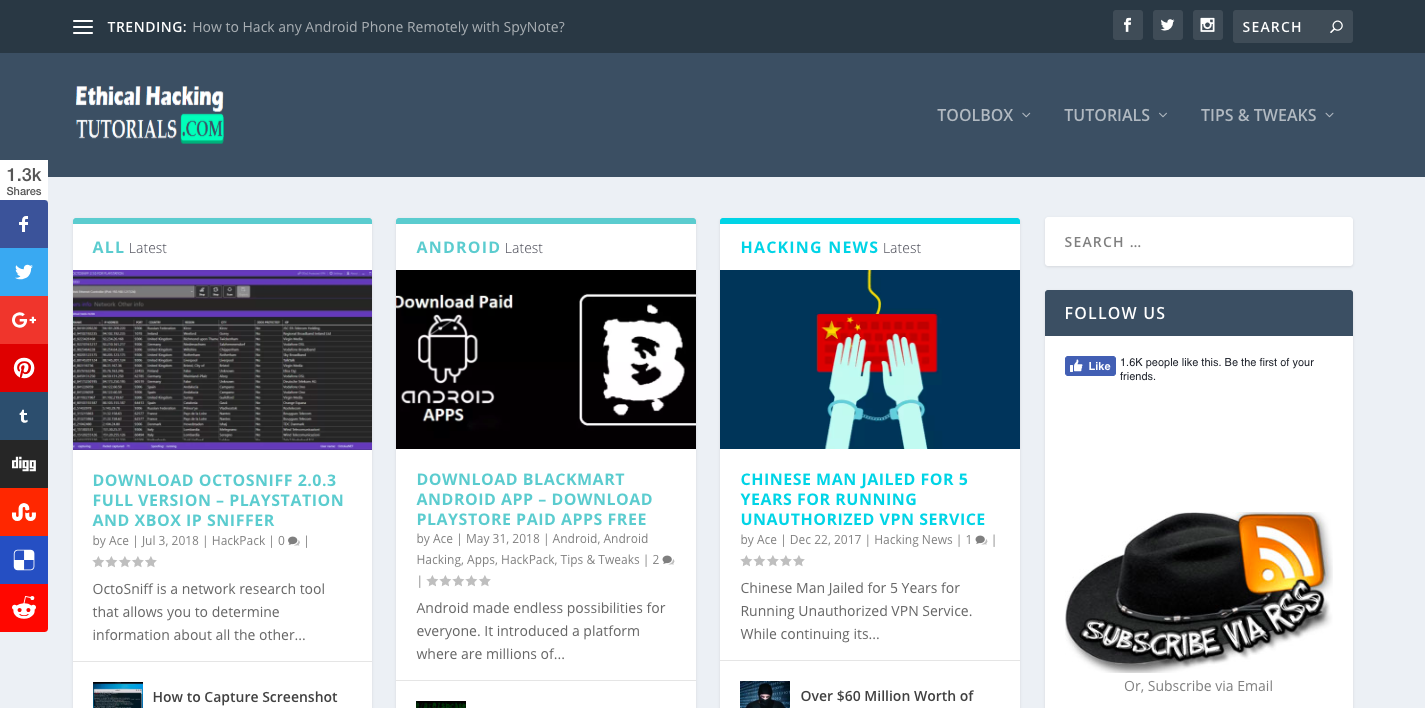Share on Twitter via left sidebar
The image size is (1425, 708).
[24, 272]
